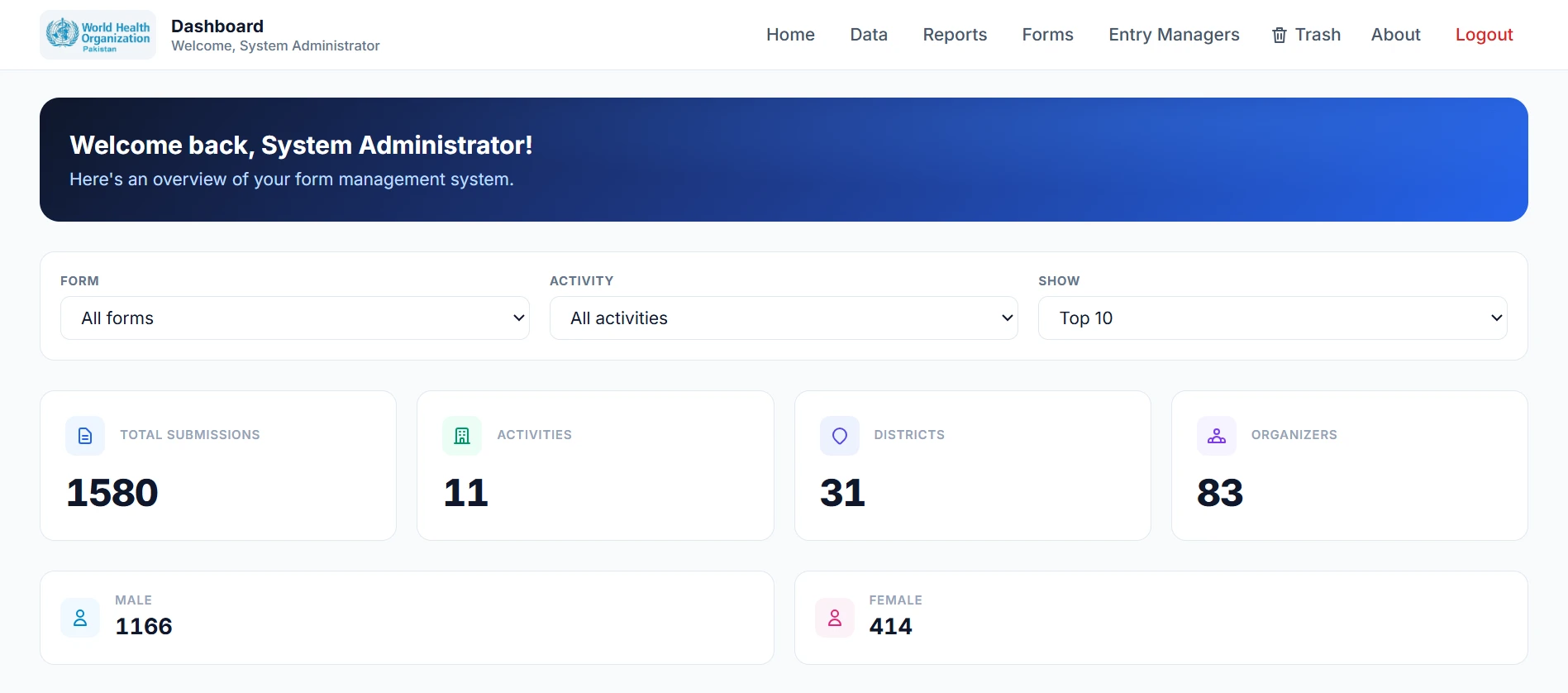Click the female count 414

[x=890, y=626]
